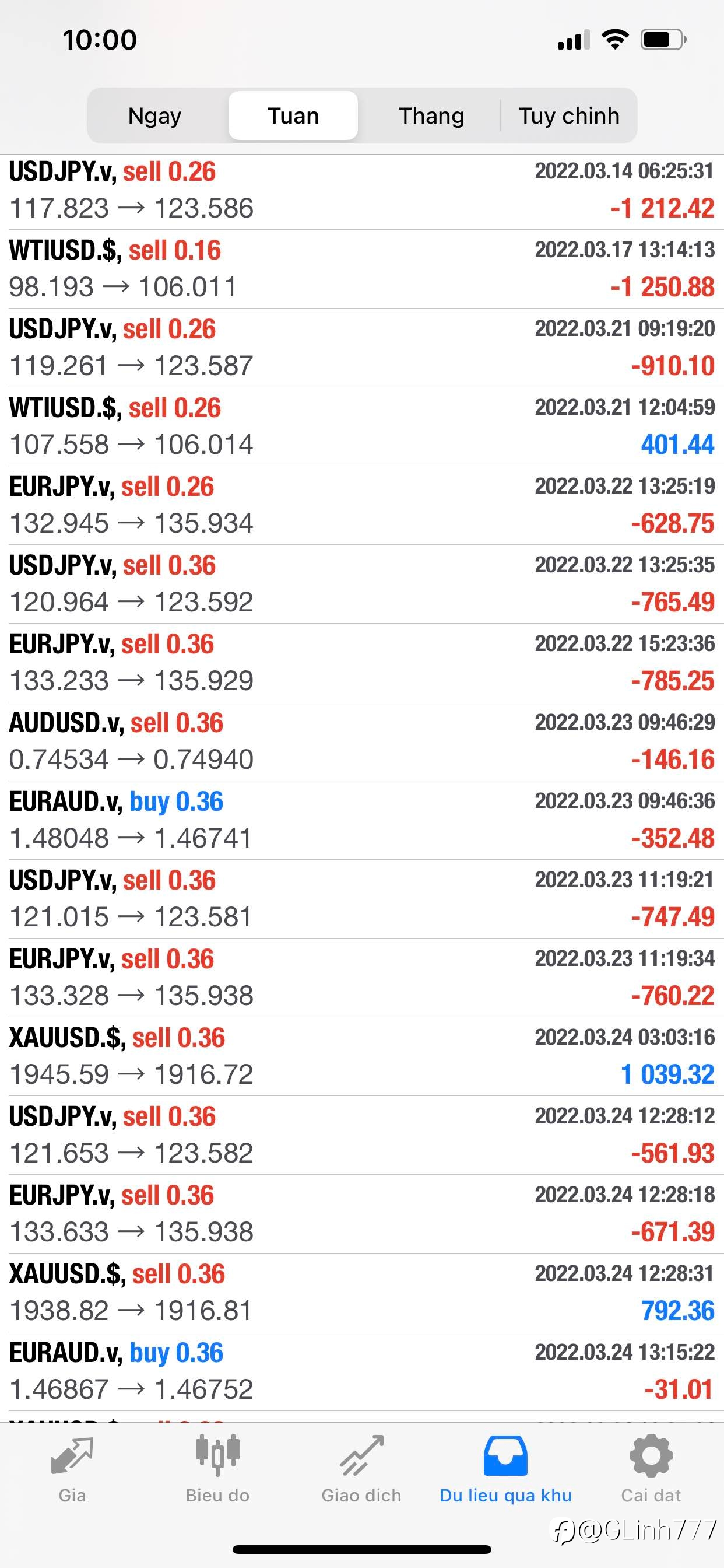Open WTIUSD.$ sell 0.16 trade entry
This screenshot has height=1568, width=724.
[362, 269]
